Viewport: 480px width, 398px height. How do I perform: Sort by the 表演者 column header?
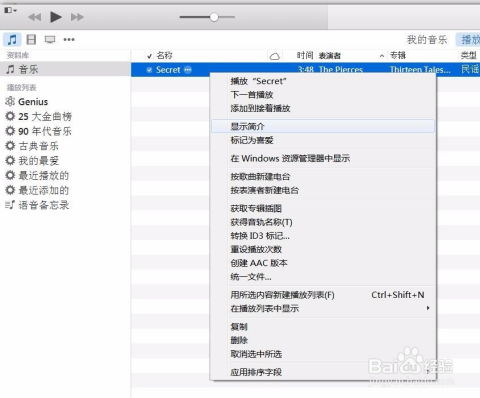click(330, 56)
